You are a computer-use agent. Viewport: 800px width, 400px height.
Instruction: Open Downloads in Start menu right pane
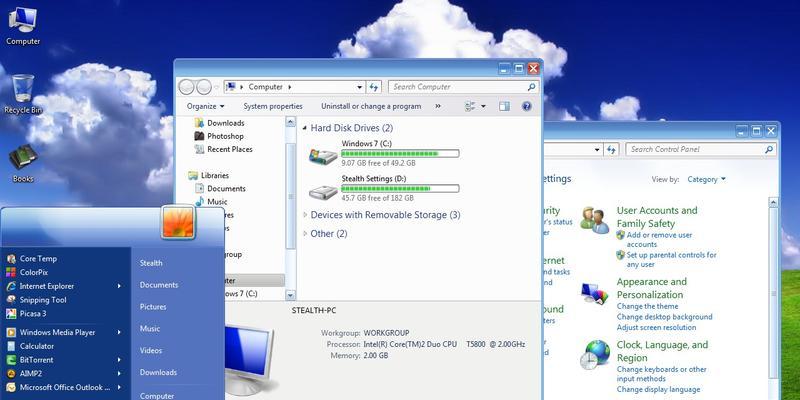[x=159, y=372]
